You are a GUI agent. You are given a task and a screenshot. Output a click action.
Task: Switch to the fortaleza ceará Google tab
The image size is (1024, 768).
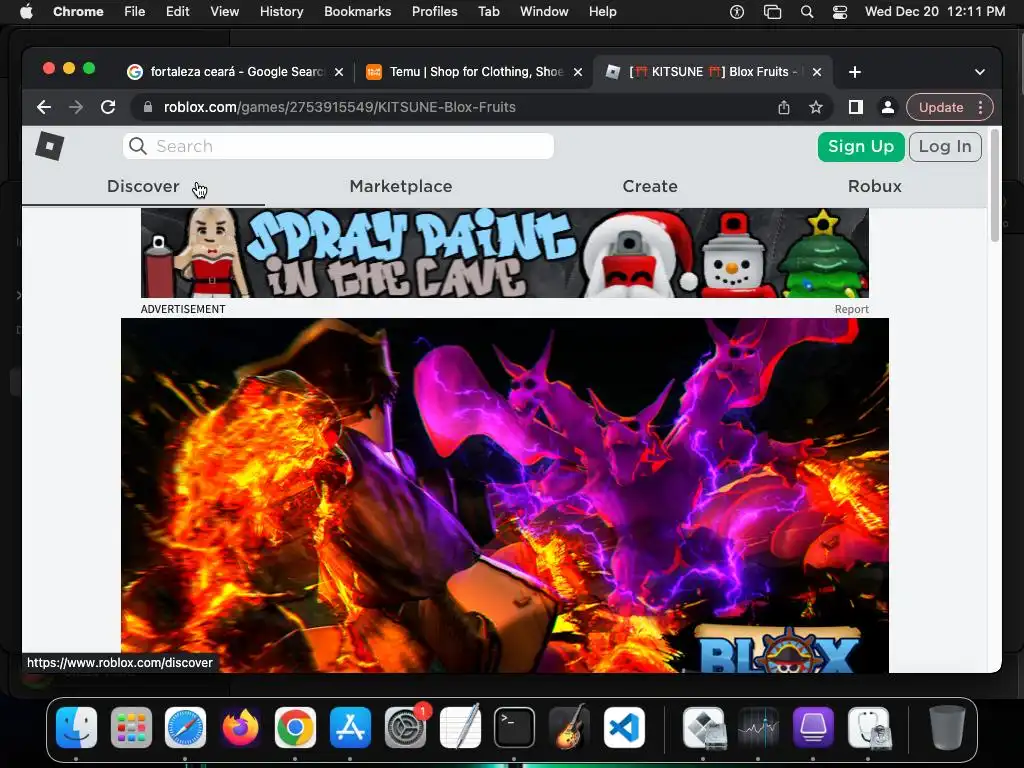(235, 72)
